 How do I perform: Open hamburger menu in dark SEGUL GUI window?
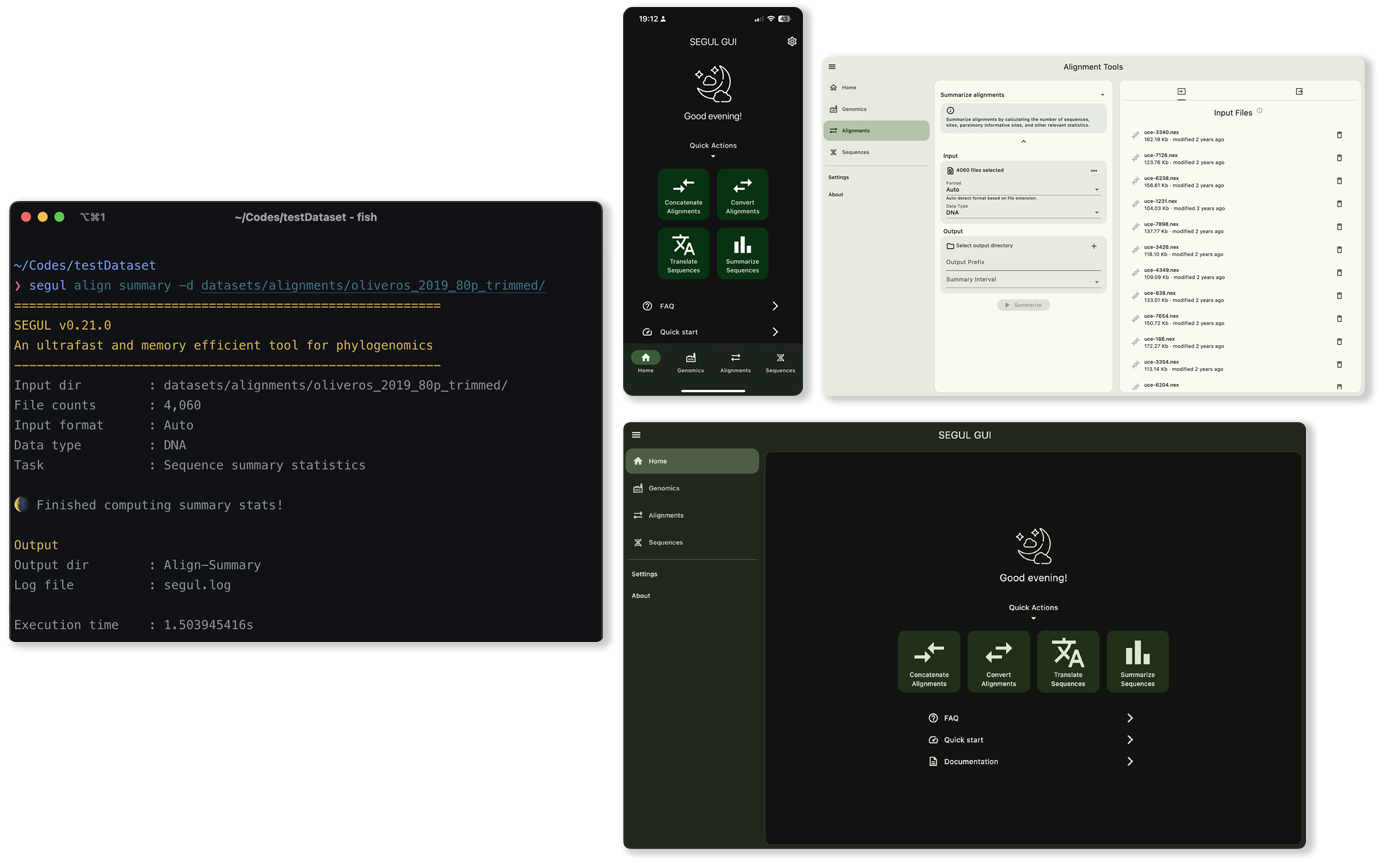click(636, 435)
